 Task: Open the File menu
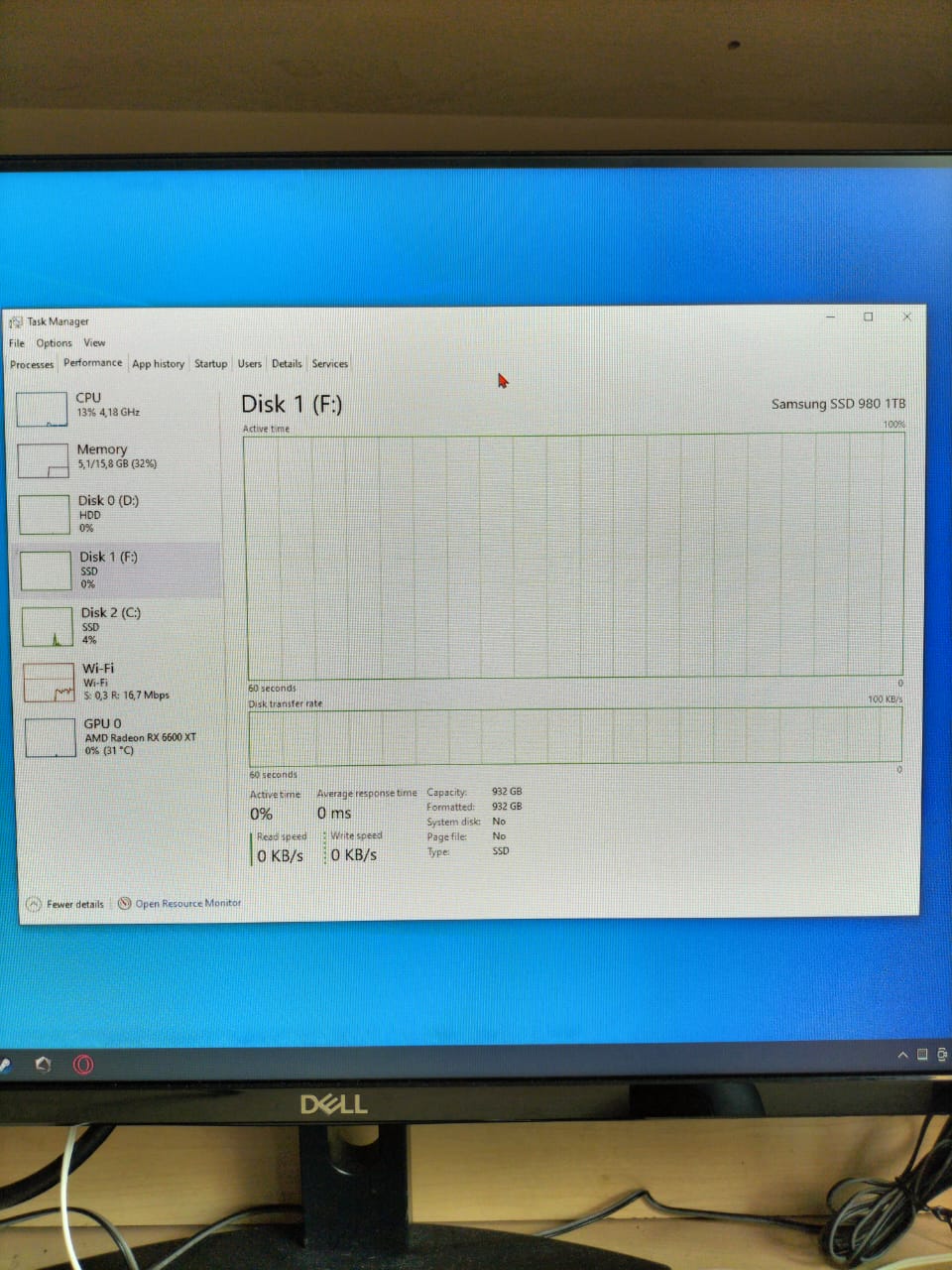(x=17, y=343)
